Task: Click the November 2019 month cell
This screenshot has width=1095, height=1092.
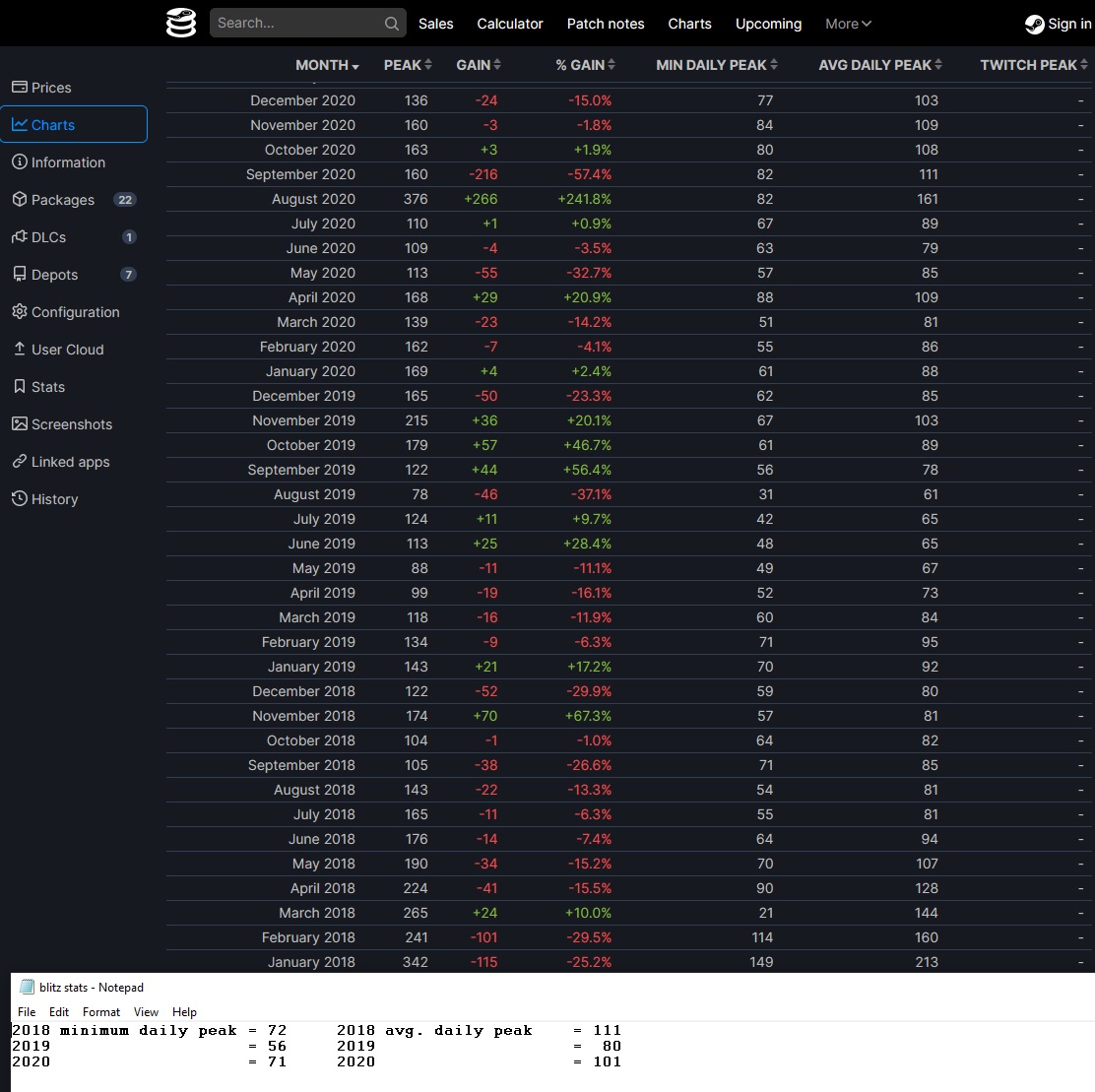Action: pyautogui.click(x=303, y=420)
